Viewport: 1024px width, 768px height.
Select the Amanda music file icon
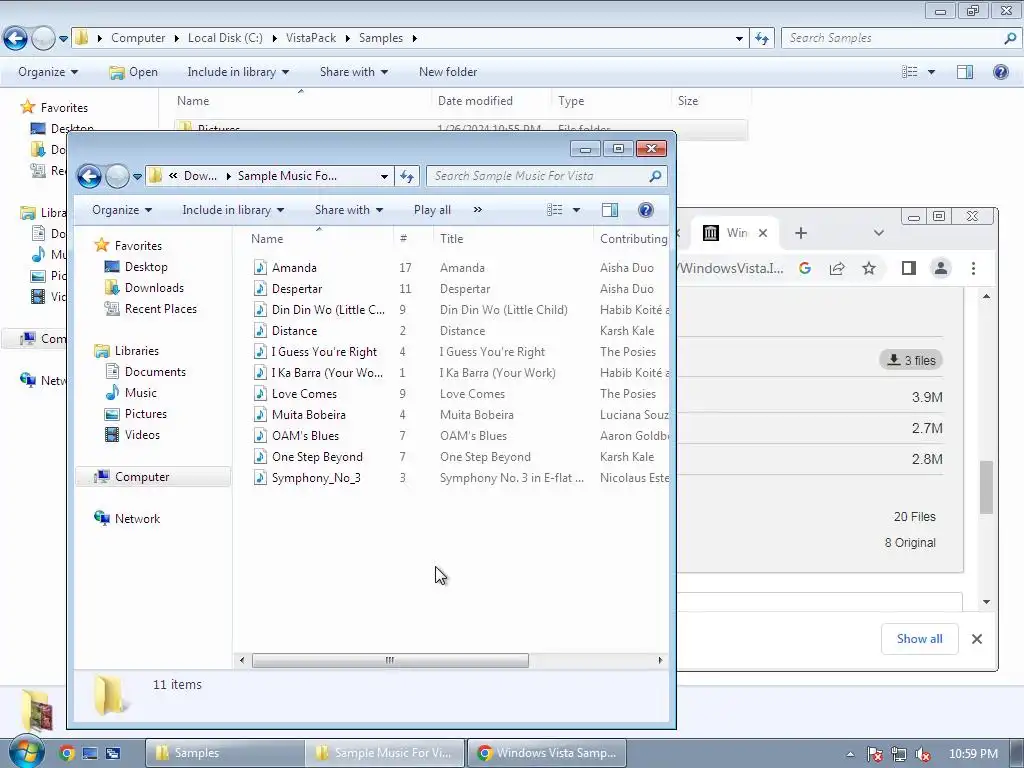[260, 267]
